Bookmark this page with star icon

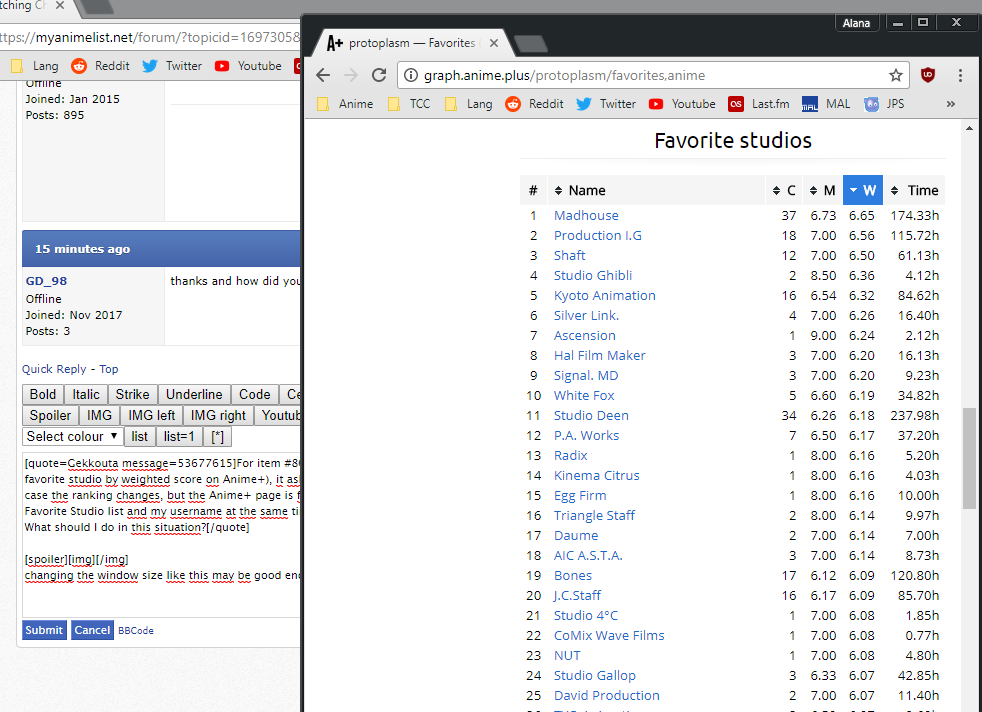point(896,75)
